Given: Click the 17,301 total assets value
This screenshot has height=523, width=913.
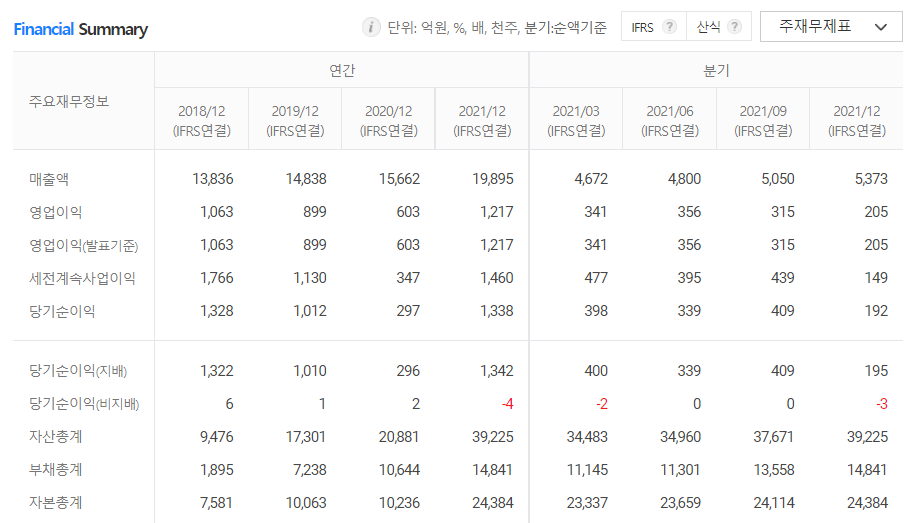Looking at the screenshot, I should point(306,437).
